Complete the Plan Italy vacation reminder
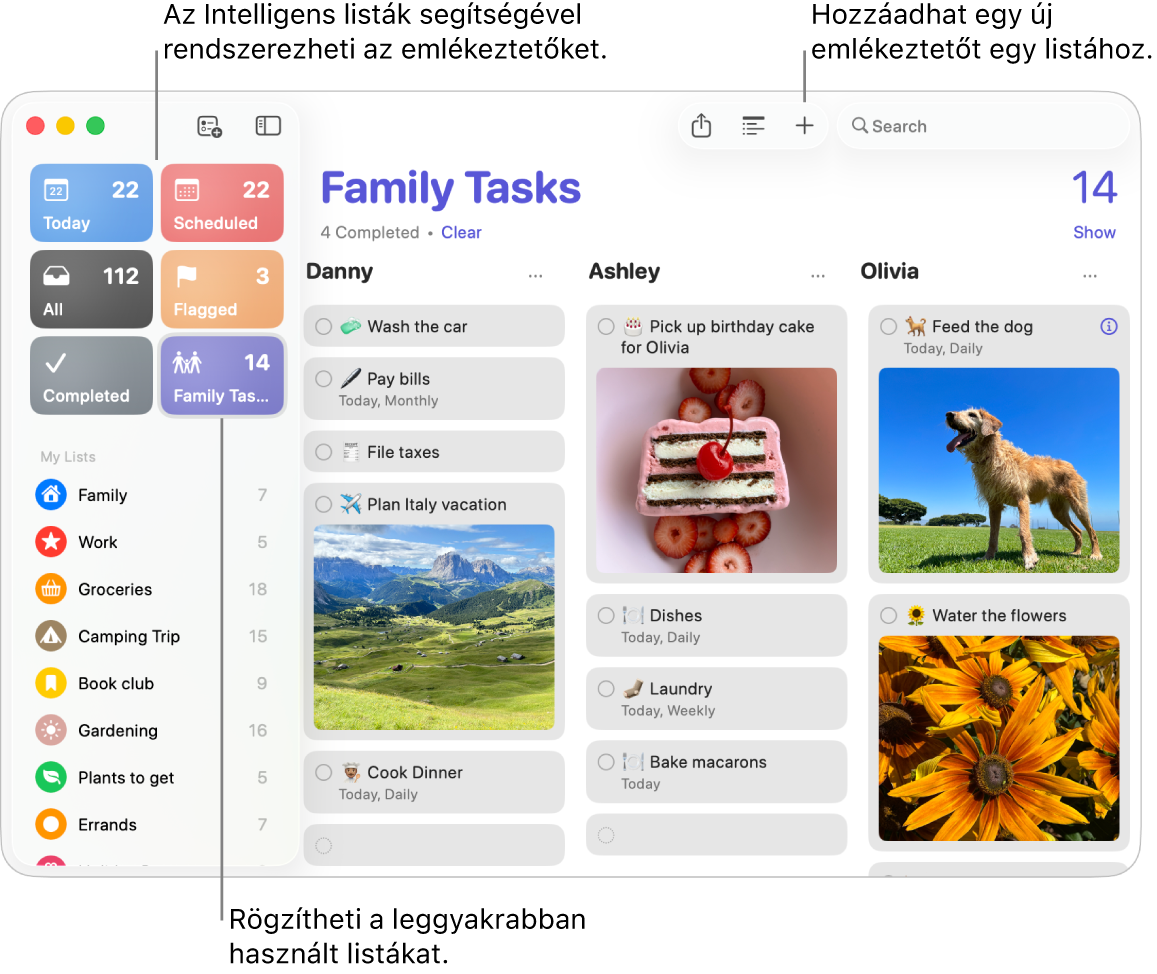Viewport: 1157px width, 974px height. pos(323,504)
